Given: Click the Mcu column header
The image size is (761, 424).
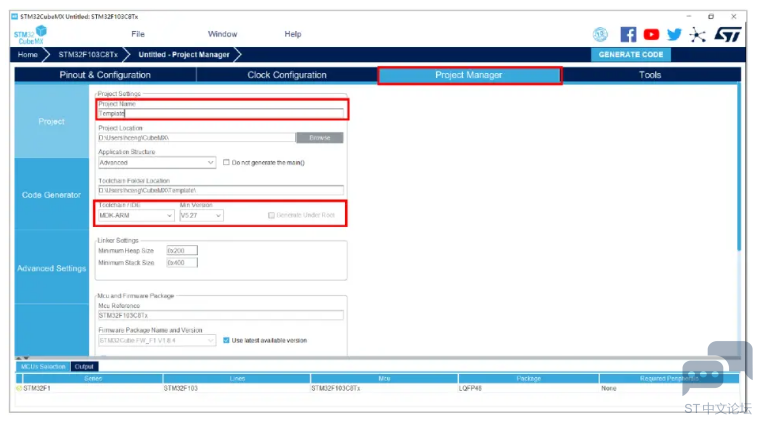Looking at the screenshot, I should coord(384,378).
